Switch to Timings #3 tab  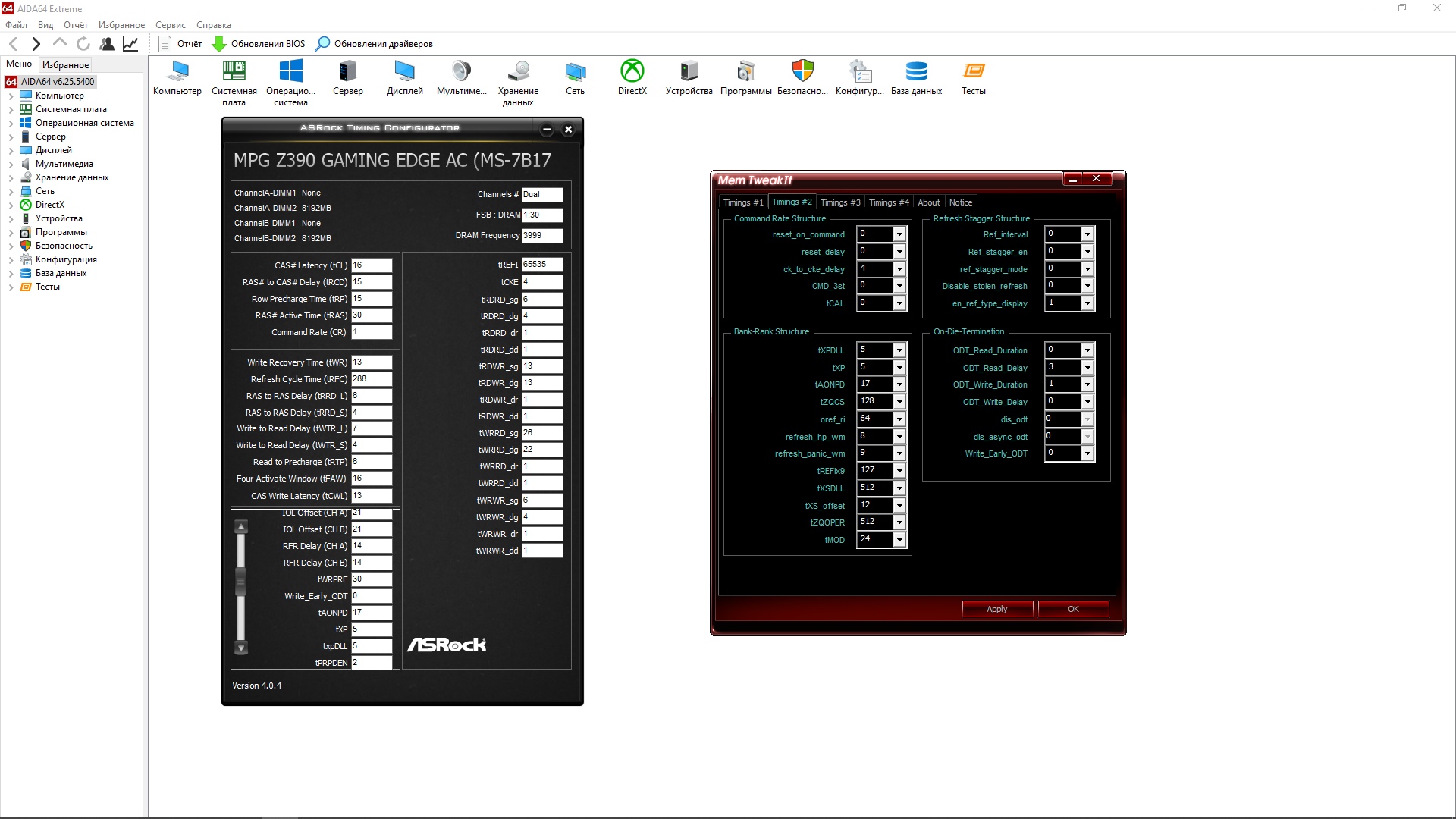(x=840, y=202)
